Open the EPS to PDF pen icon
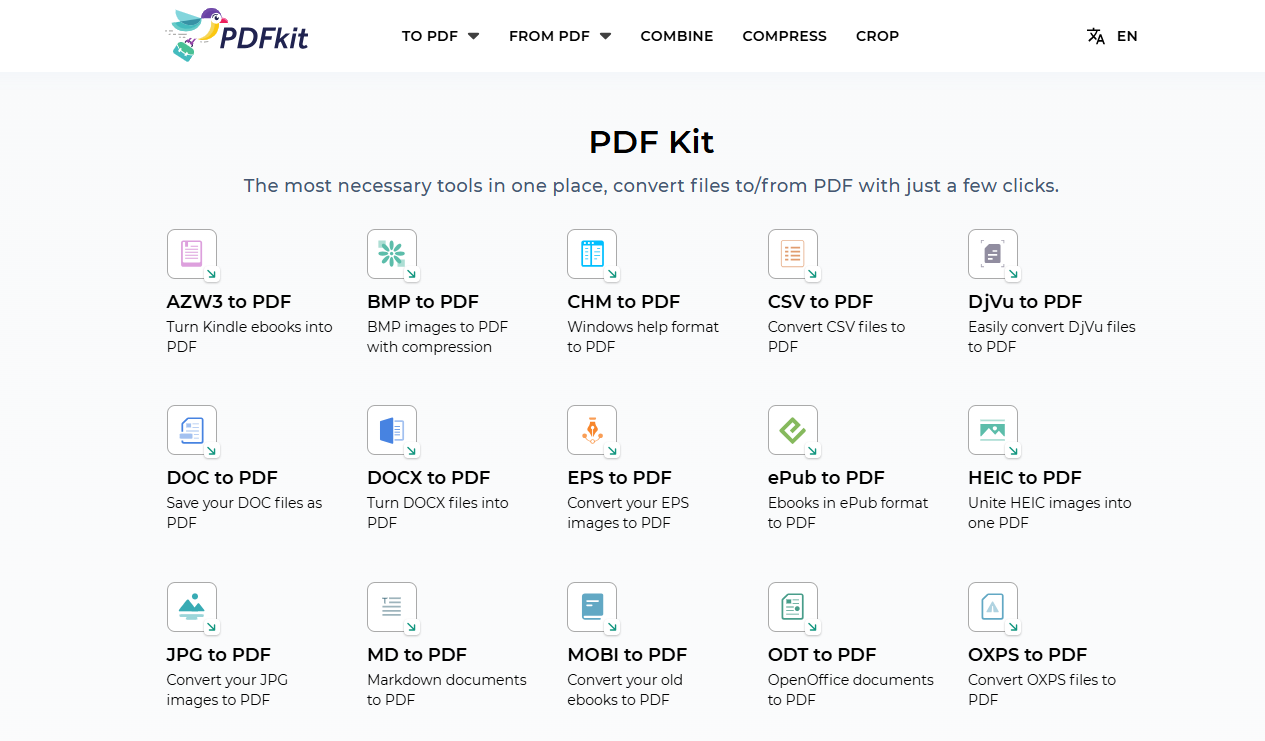Viewport: 1265px width, 741px height. pos(592,430)
